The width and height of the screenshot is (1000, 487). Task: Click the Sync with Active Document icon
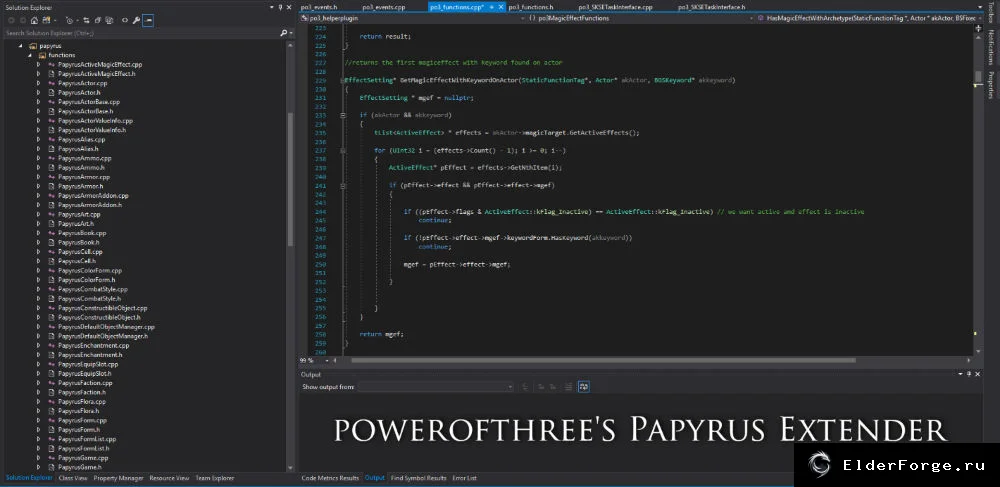pos(86,20)
